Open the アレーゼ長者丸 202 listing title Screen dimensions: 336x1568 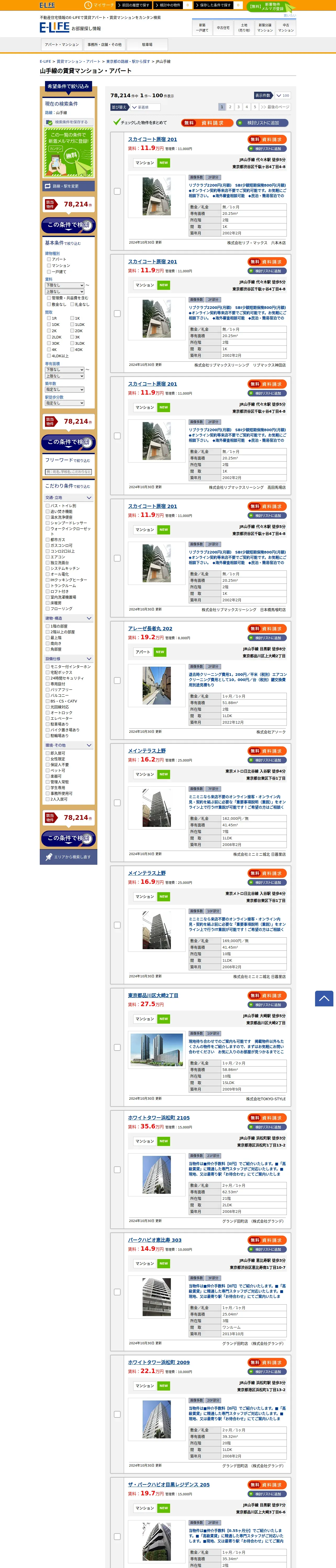point(150,629)
